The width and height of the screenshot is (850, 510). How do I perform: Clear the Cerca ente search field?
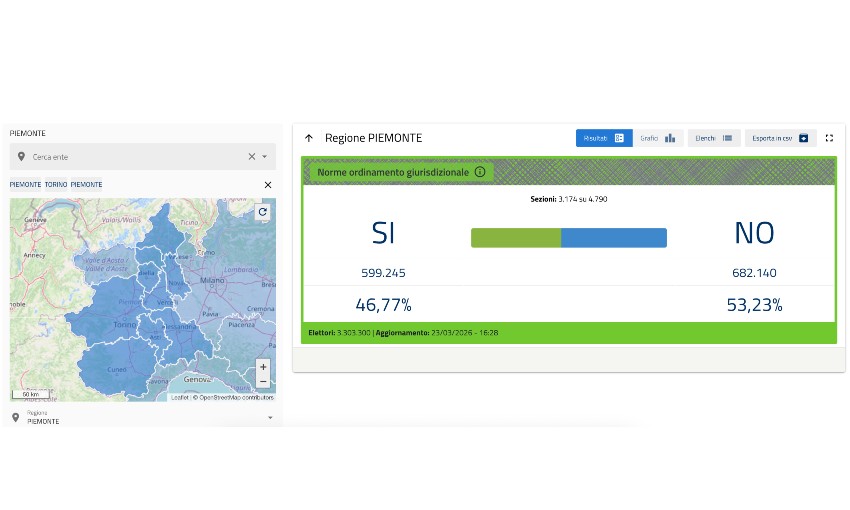(x=252, y=157)
